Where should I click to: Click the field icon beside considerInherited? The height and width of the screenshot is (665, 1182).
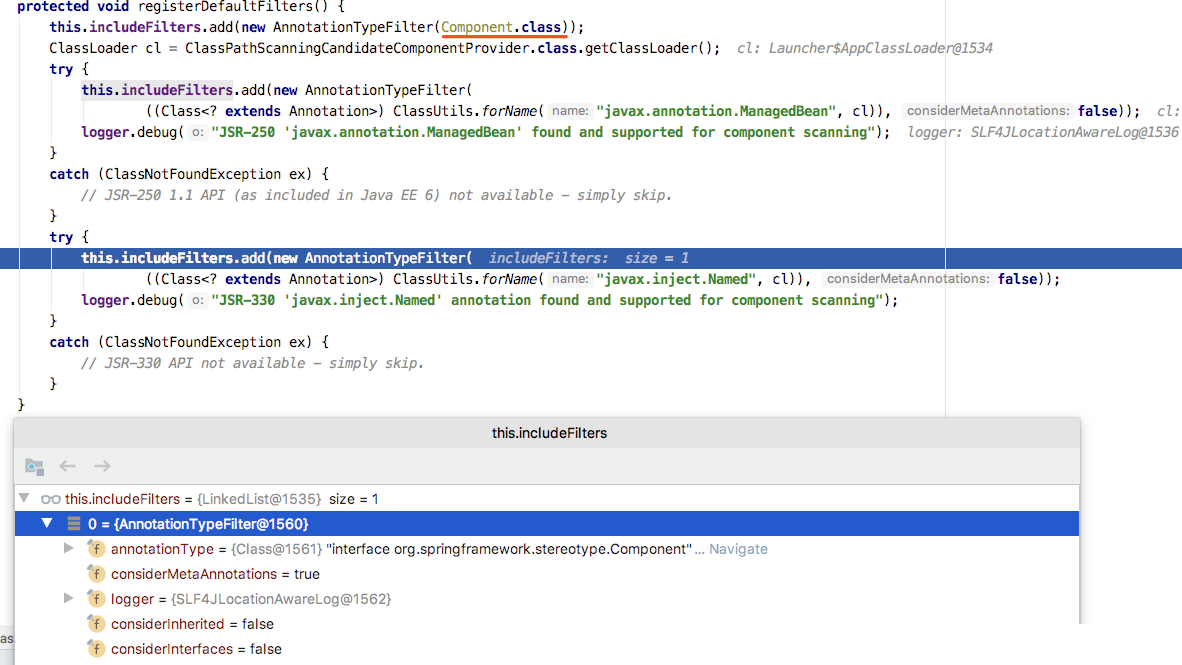tap(96, 624)
